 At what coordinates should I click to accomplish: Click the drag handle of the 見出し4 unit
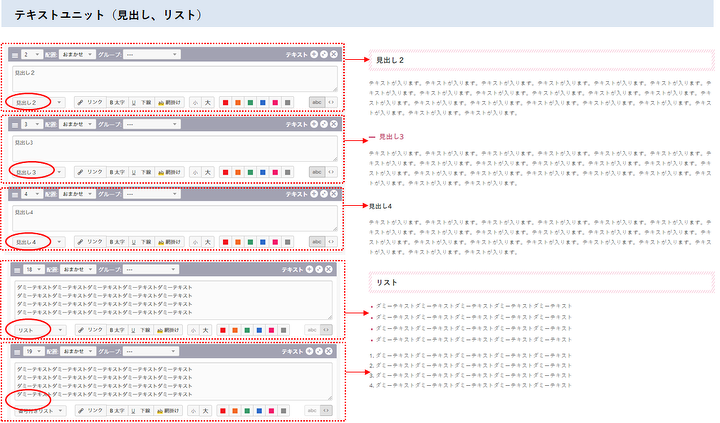tap(15, 194)
